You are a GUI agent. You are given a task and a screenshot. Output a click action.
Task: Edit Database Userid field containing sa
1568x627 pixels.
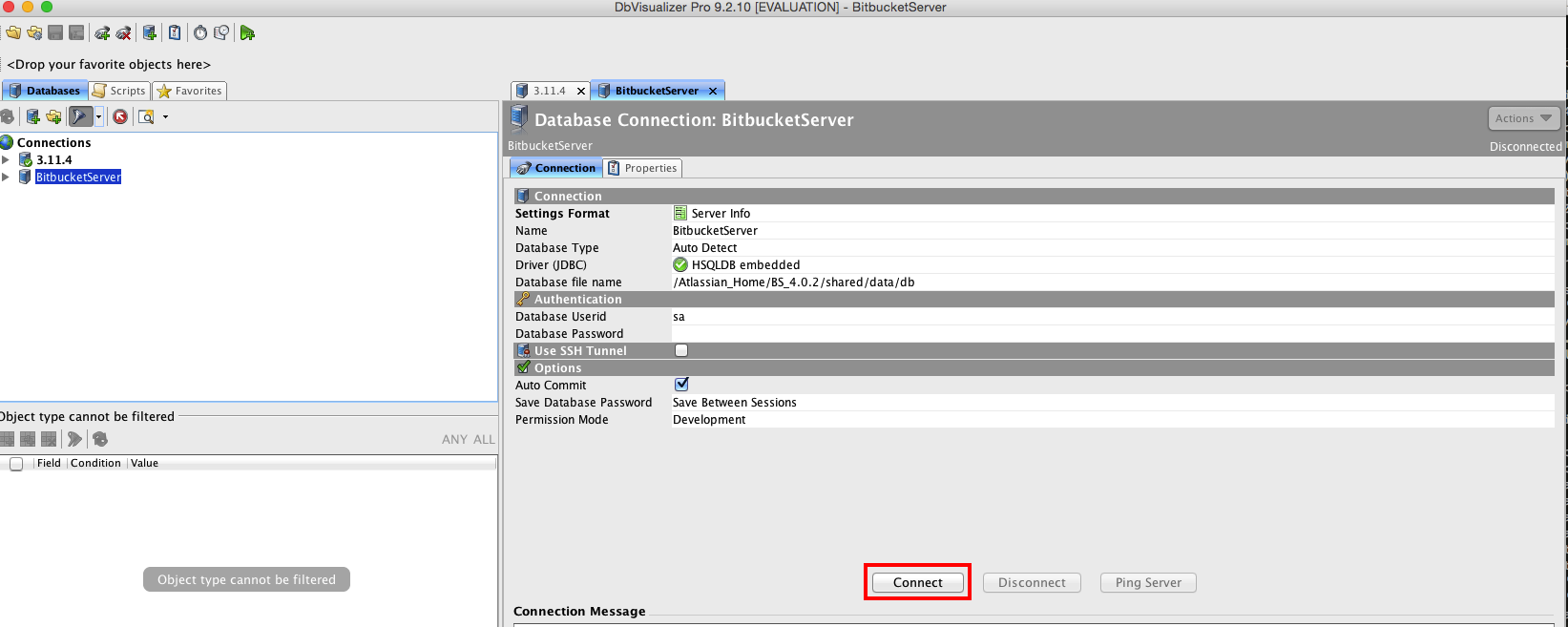pyautogui.click(x=1113, y=316)
